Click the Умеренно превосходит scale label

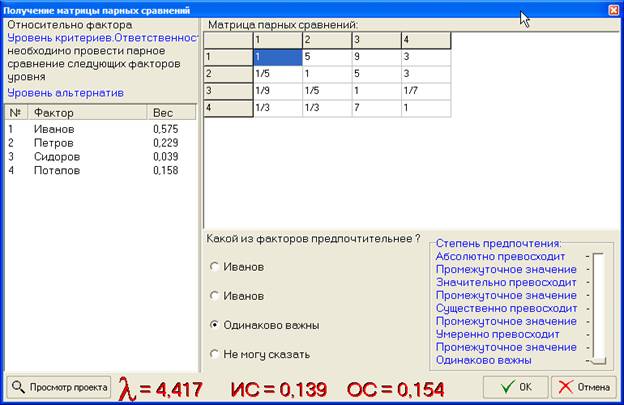tap(497, 334)
